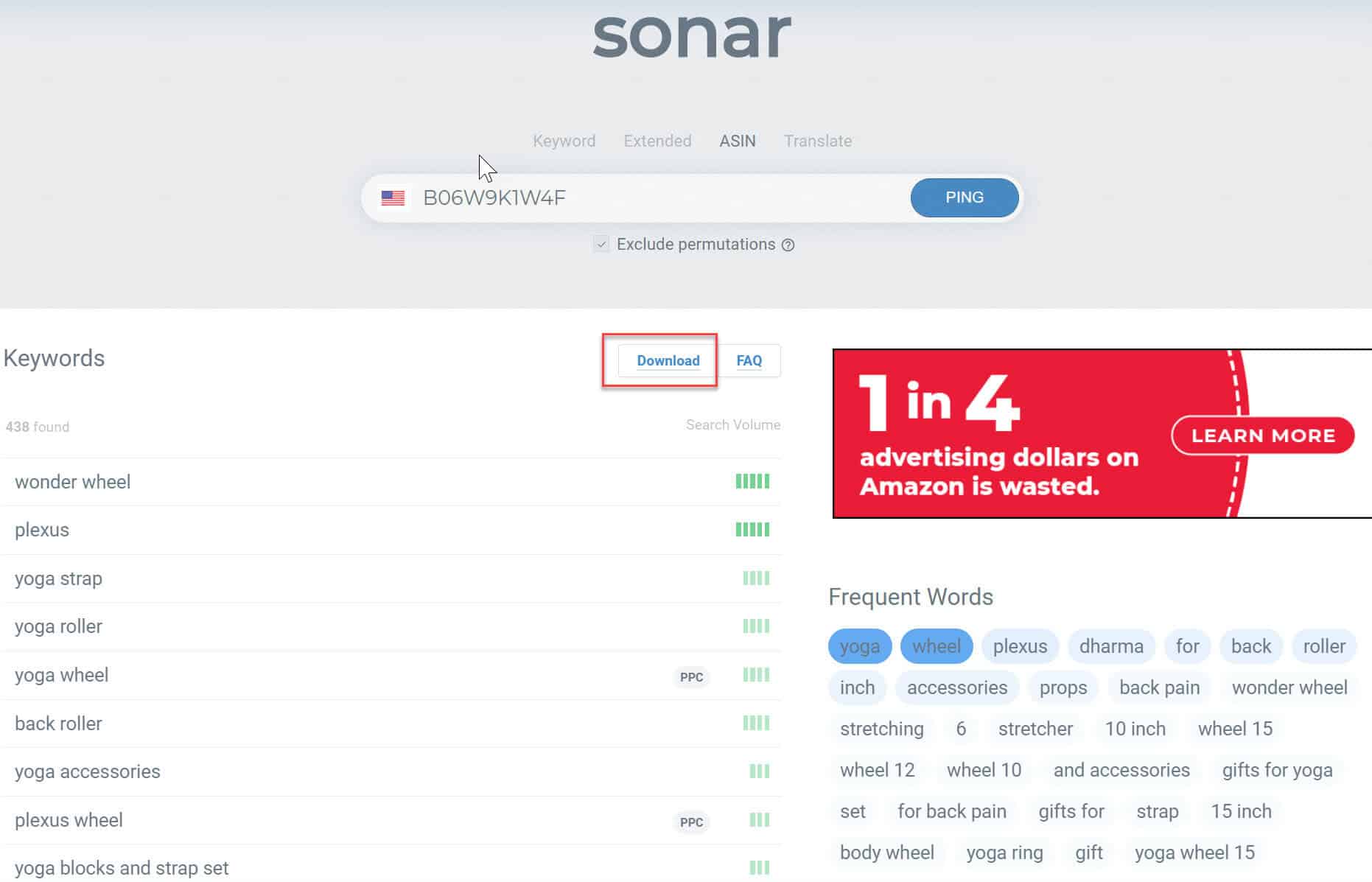Click search volume bars for wonder wheel
Screen dimensions: 1372x882
[752, 481]
